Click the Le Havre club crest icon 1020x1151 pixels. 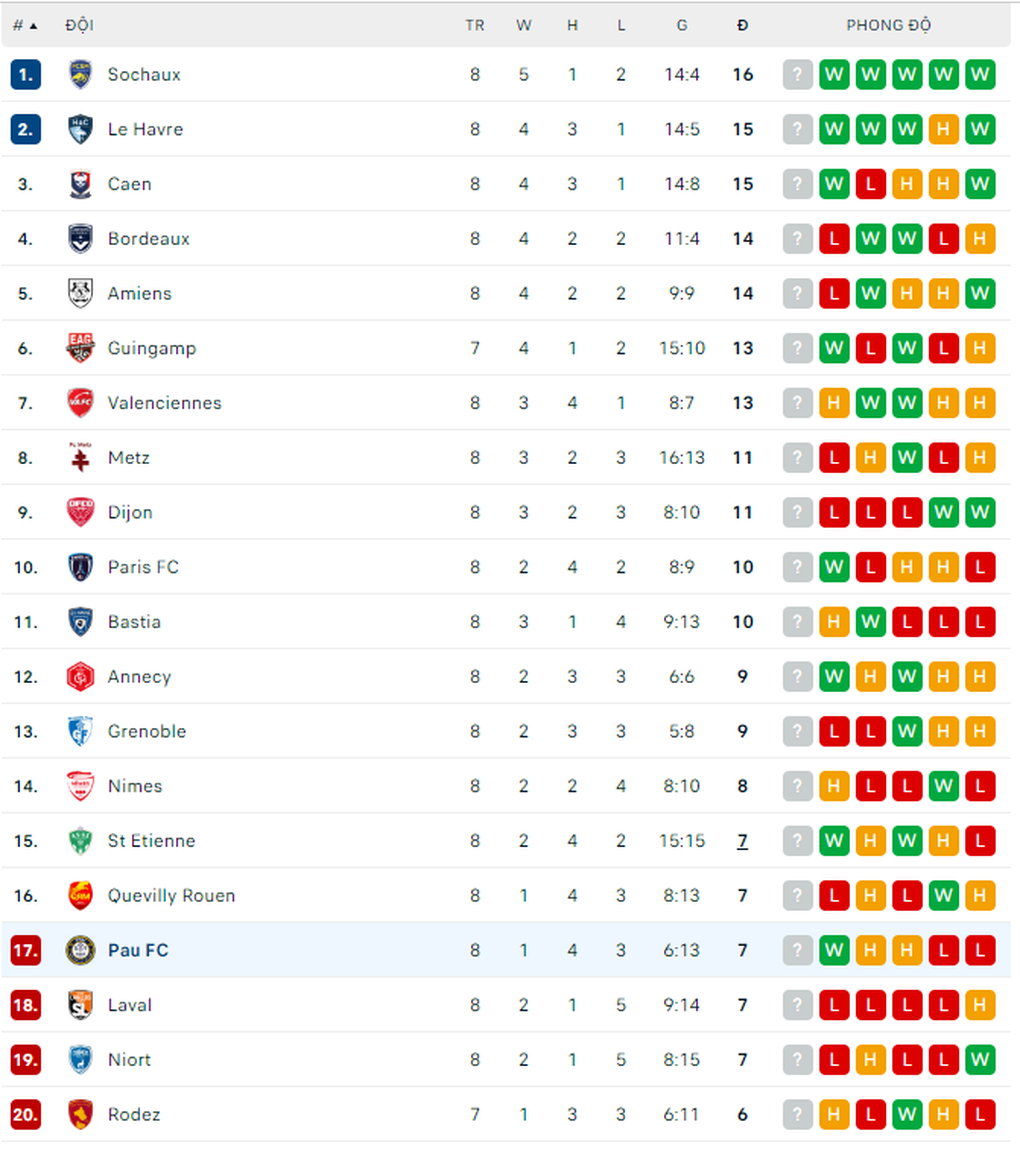click(x=80, y=129)
